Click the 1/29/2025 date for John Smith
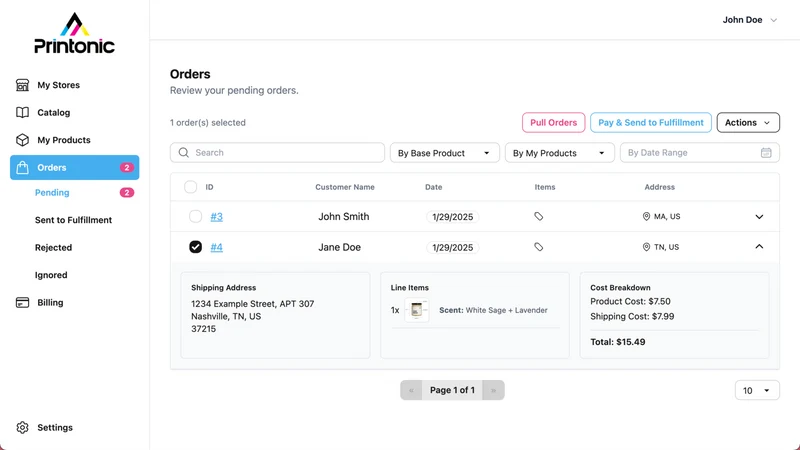This screenshot has height=450, width=800. pos(453,217)
